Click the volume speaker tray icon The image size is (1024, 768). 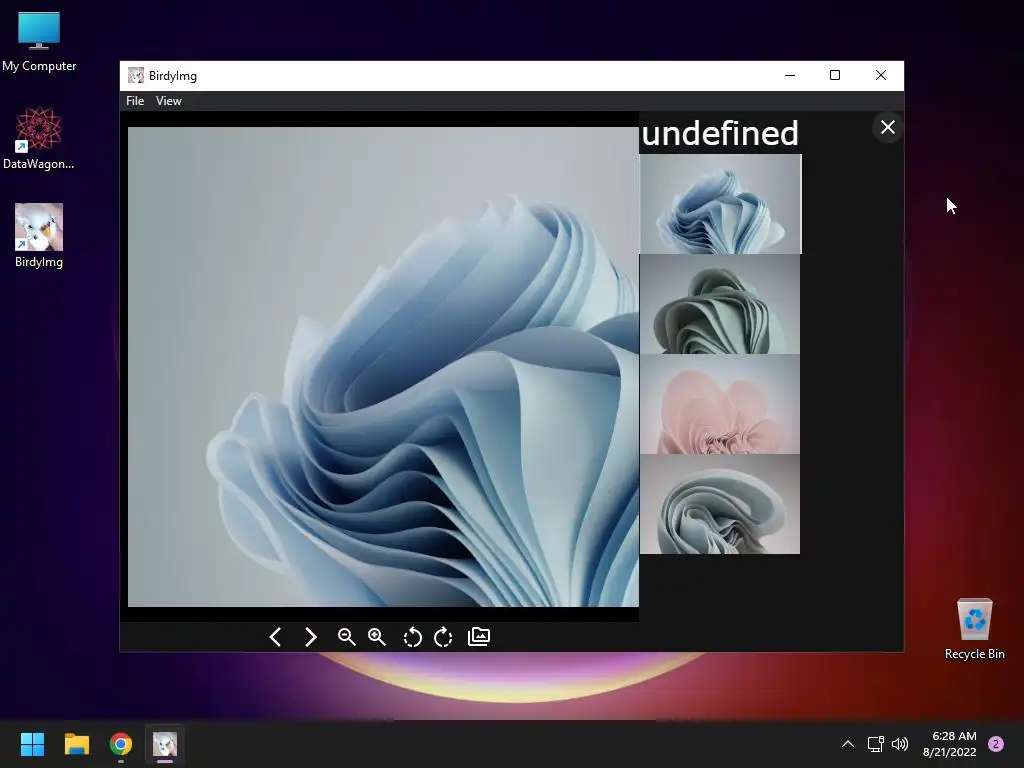pos(900,744)
